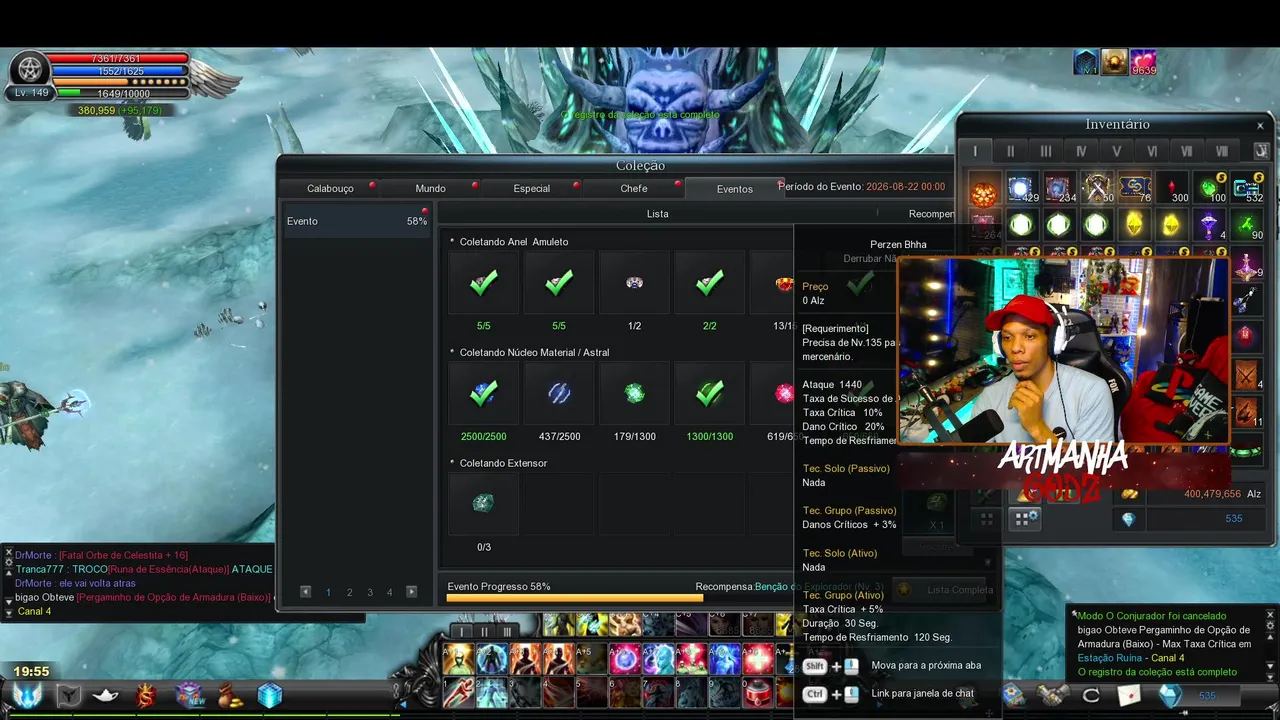Open inventory tab III
Screen dimensions: 1280x720
1045,151
